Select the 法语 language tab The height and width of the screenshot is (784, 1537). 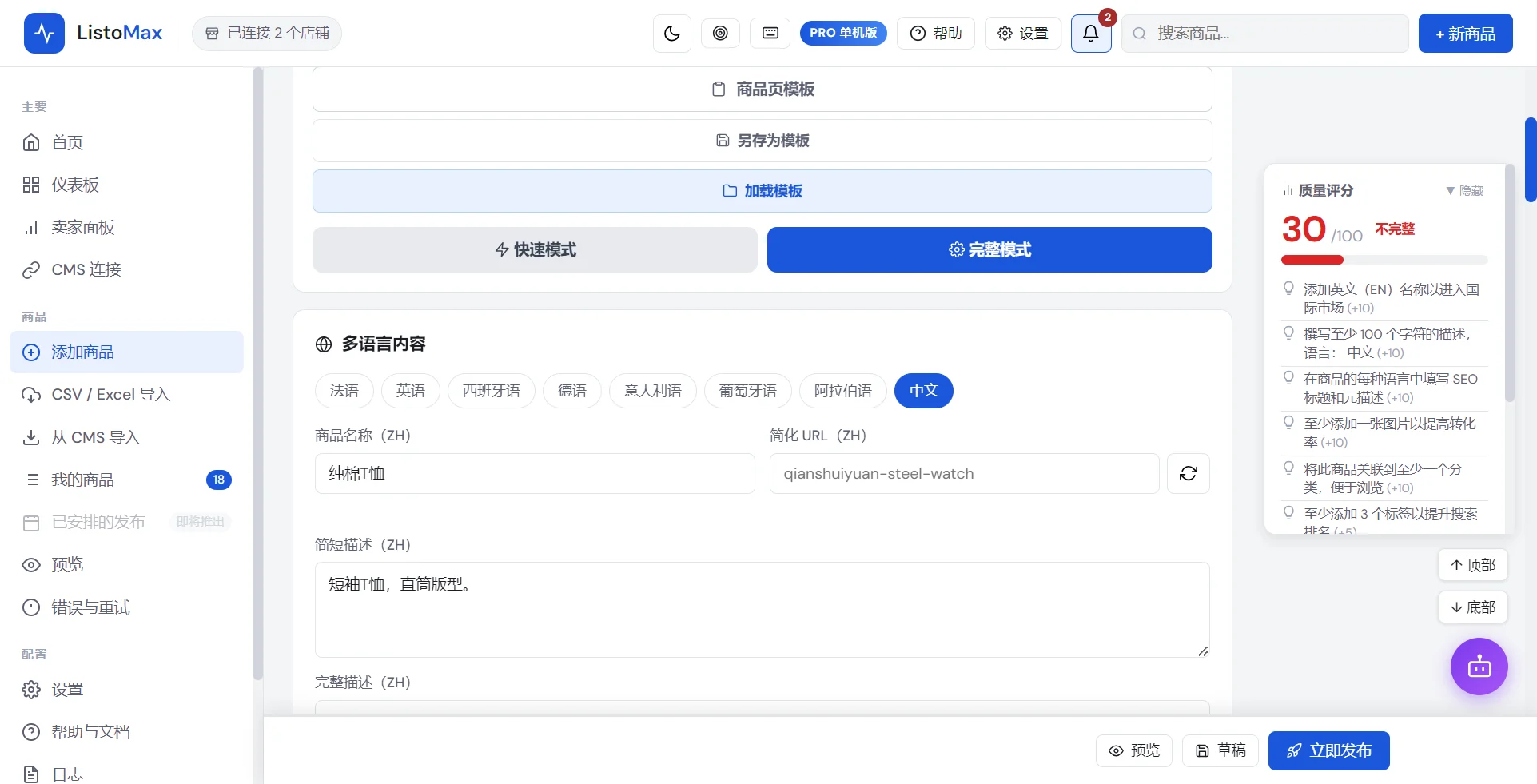[x=344, y=391]
